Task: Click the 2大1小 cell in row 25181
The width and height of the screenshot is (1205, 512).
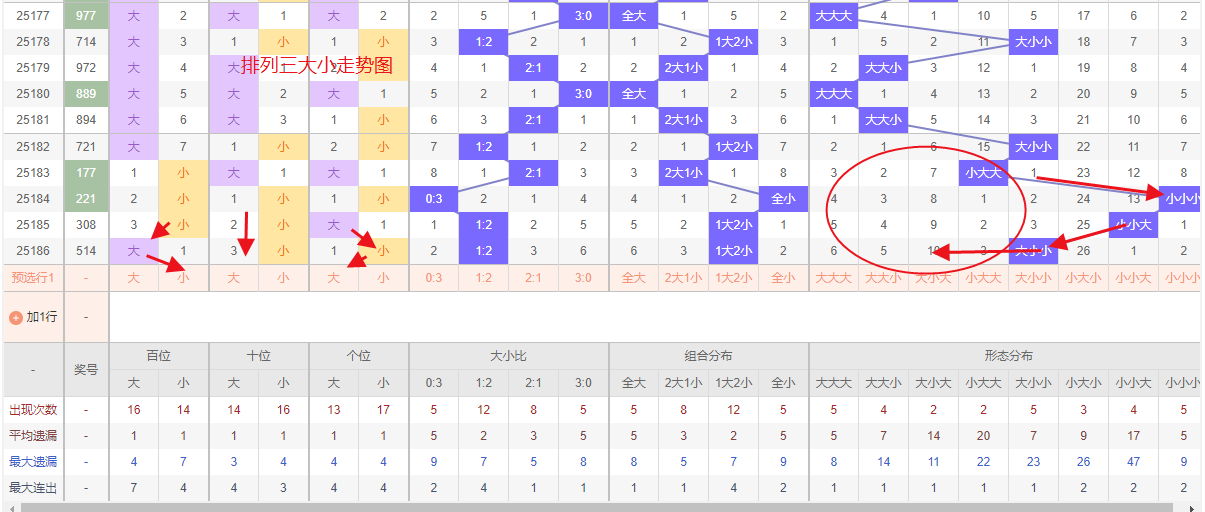Action: pyautogui.click(x=684, y=120)
